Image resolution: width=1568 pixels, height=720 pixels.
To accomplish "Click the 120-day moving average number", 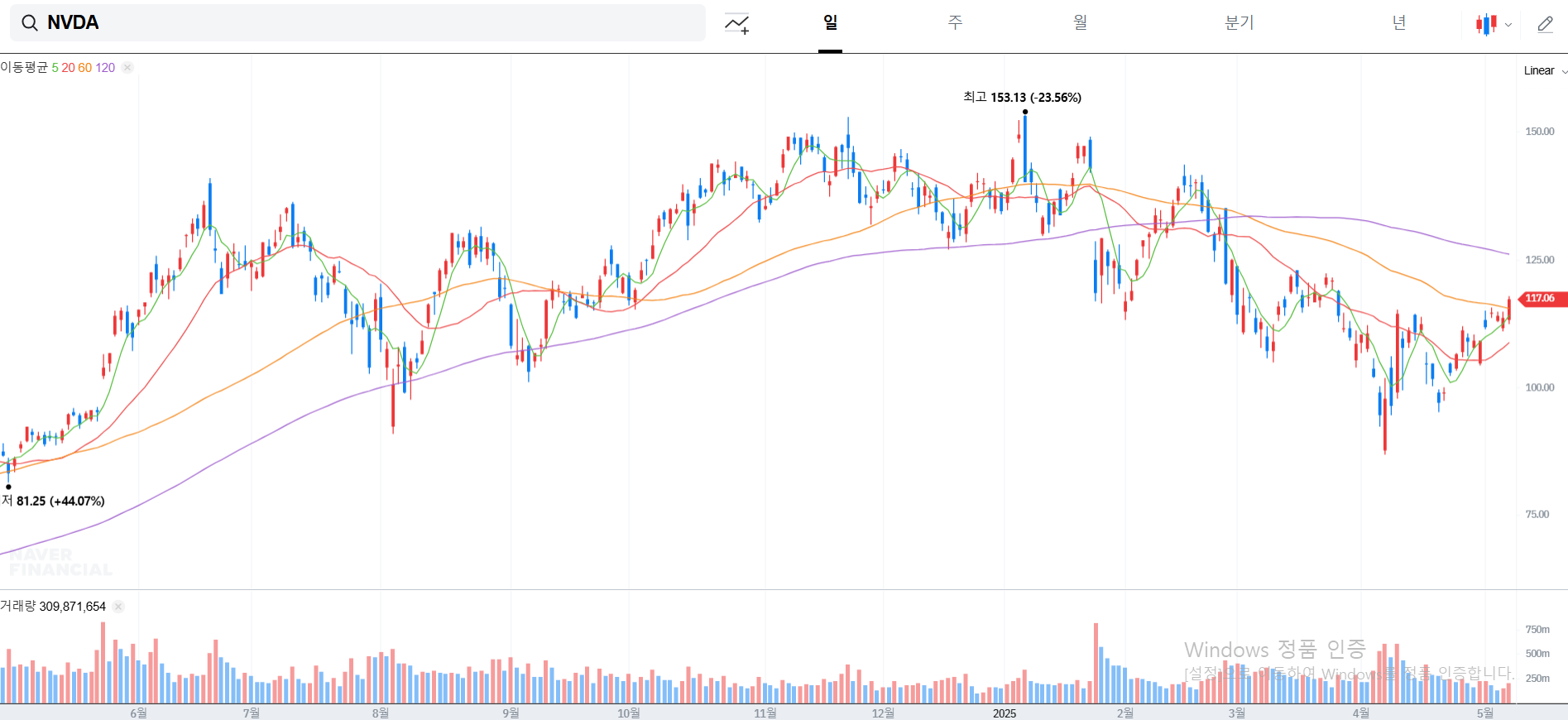I will 105,68.
